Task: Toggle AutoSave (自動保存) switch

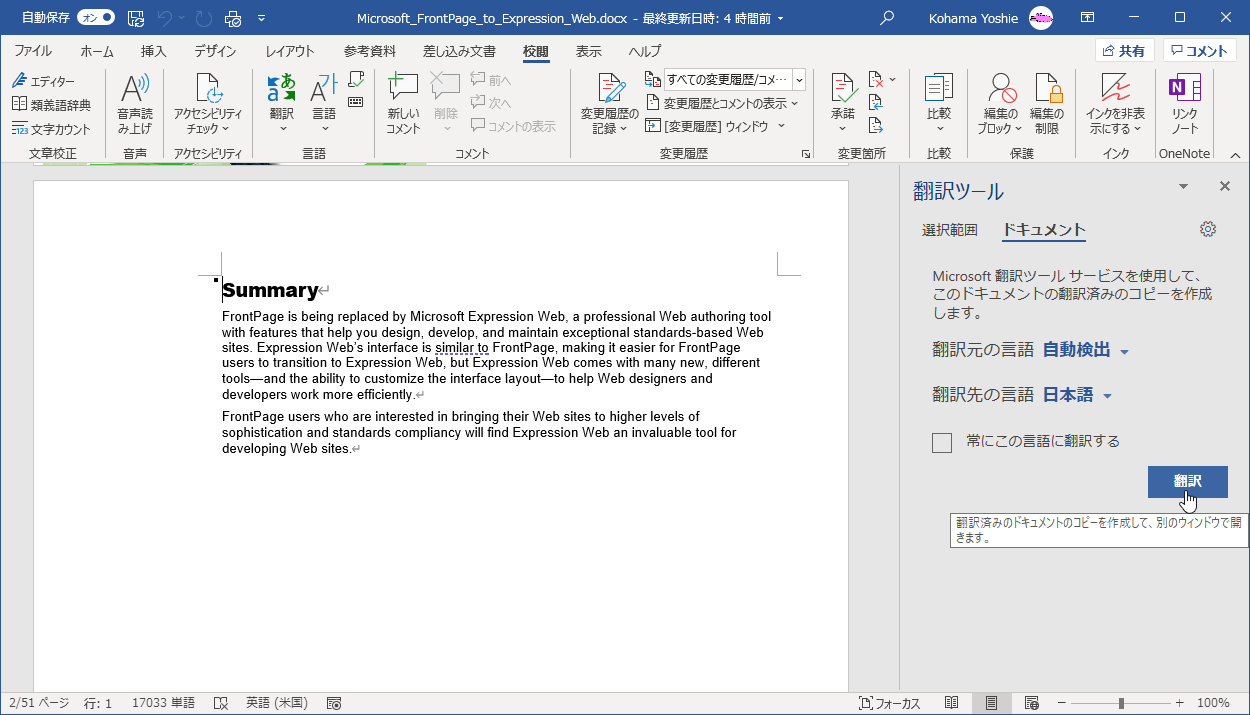Action: tap(96, 18)
